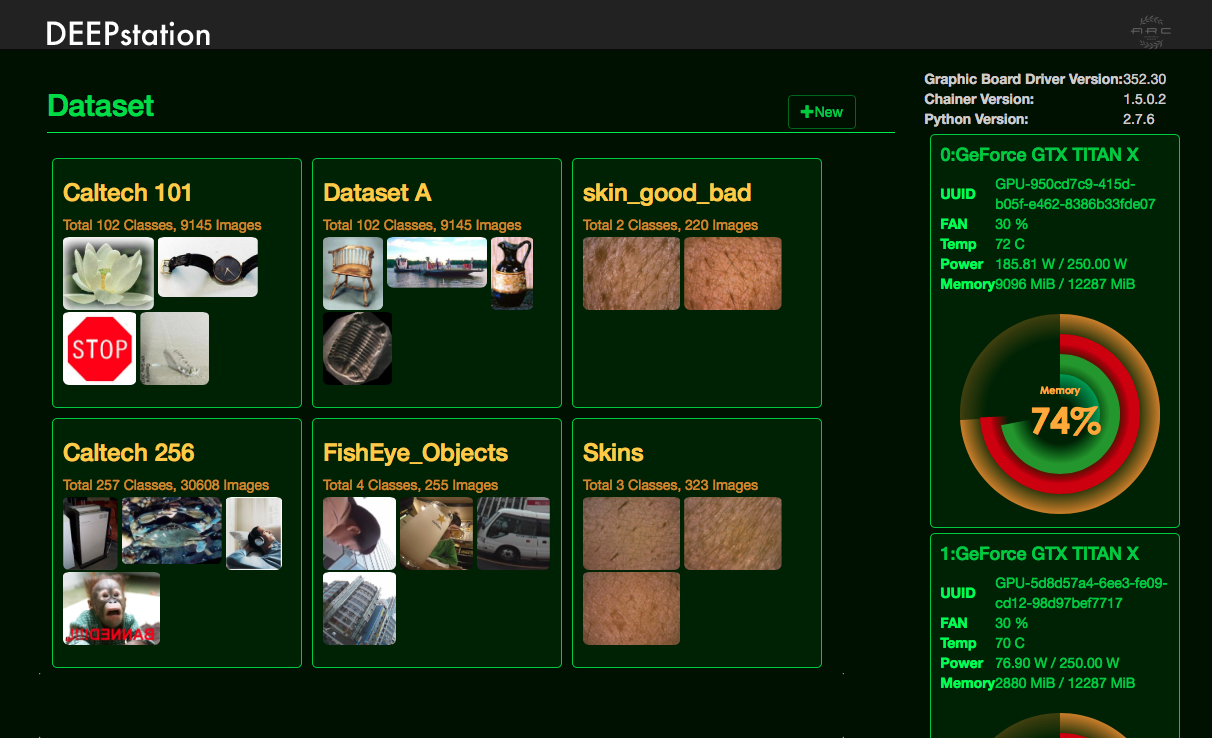Screen dimensions: 1212x738
Task: Click GPU 1 UUID starting GPU-5d8d57a4
Action: (1081, 593)
